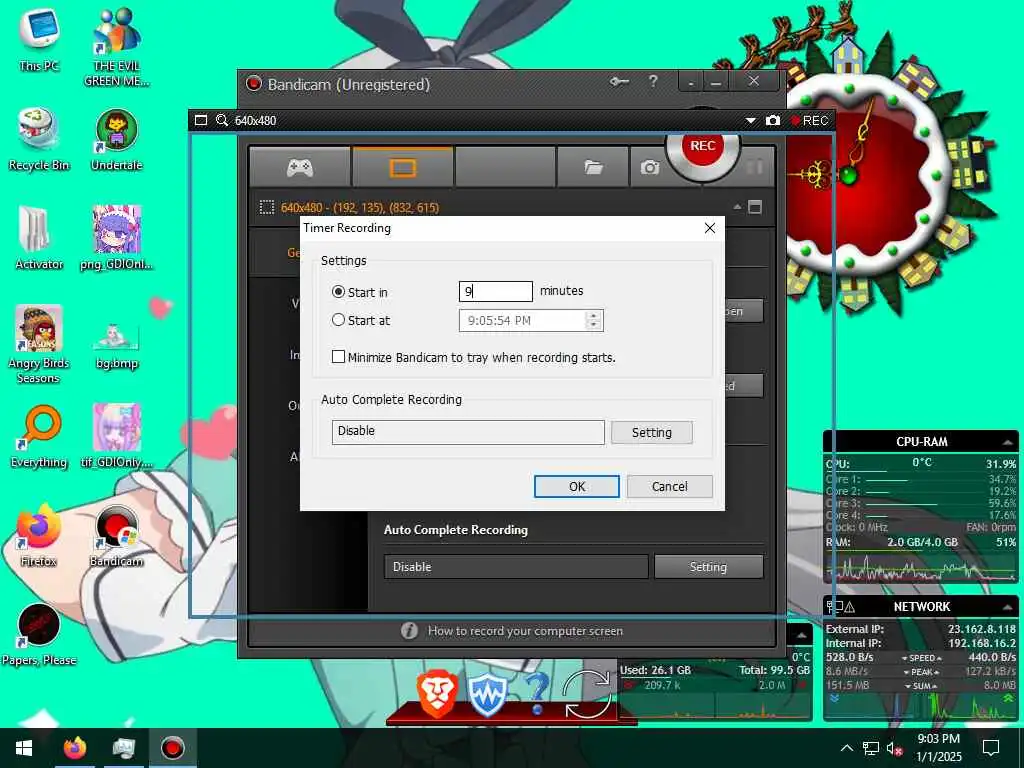This screenshot has height=768, width=1024.
Task: Click the key register icon in Bandicam title
Action: coord(619,82)
